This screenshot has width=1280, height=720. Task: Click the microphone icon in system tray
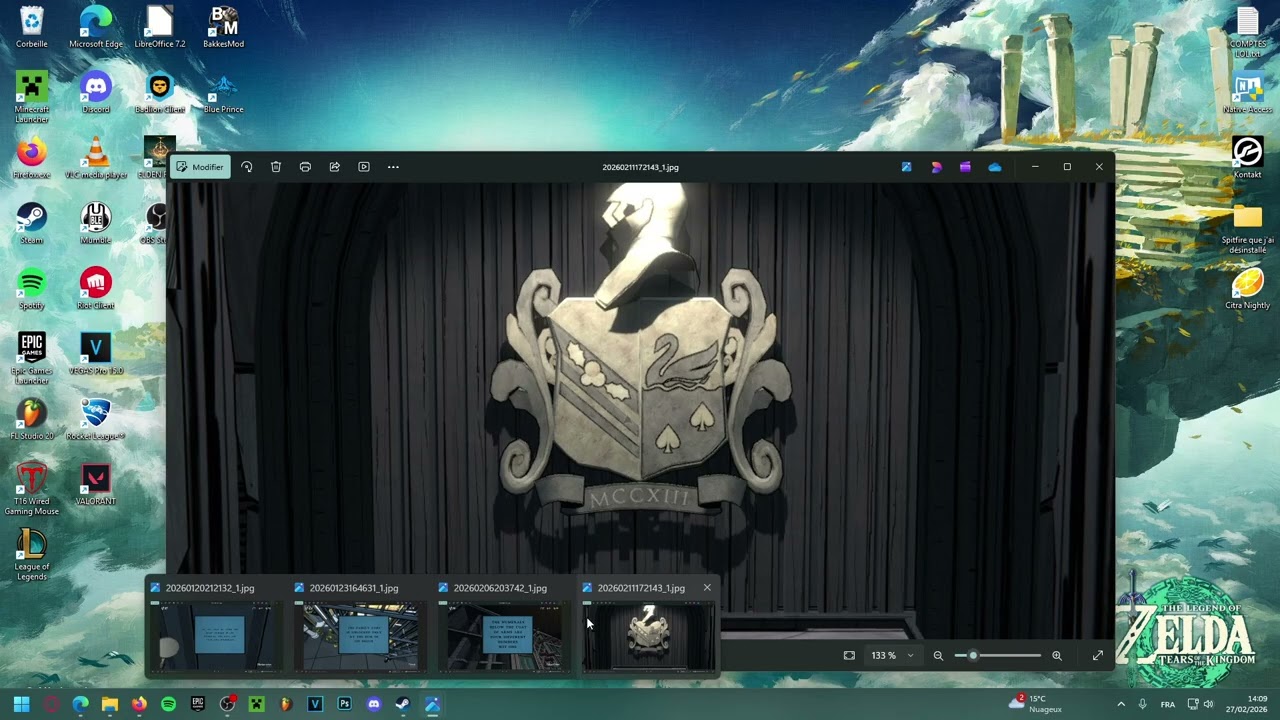point(1142,704)
